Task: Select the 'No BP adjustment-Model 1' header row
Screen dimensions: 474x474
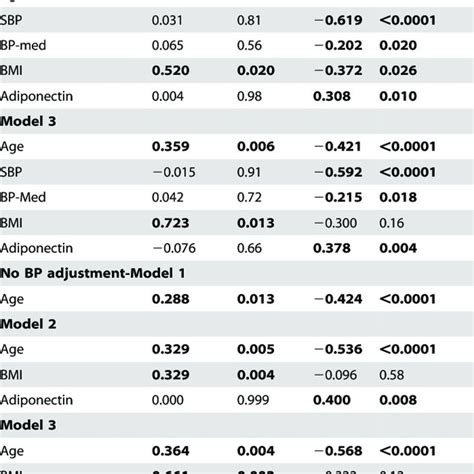Action: 237,273
